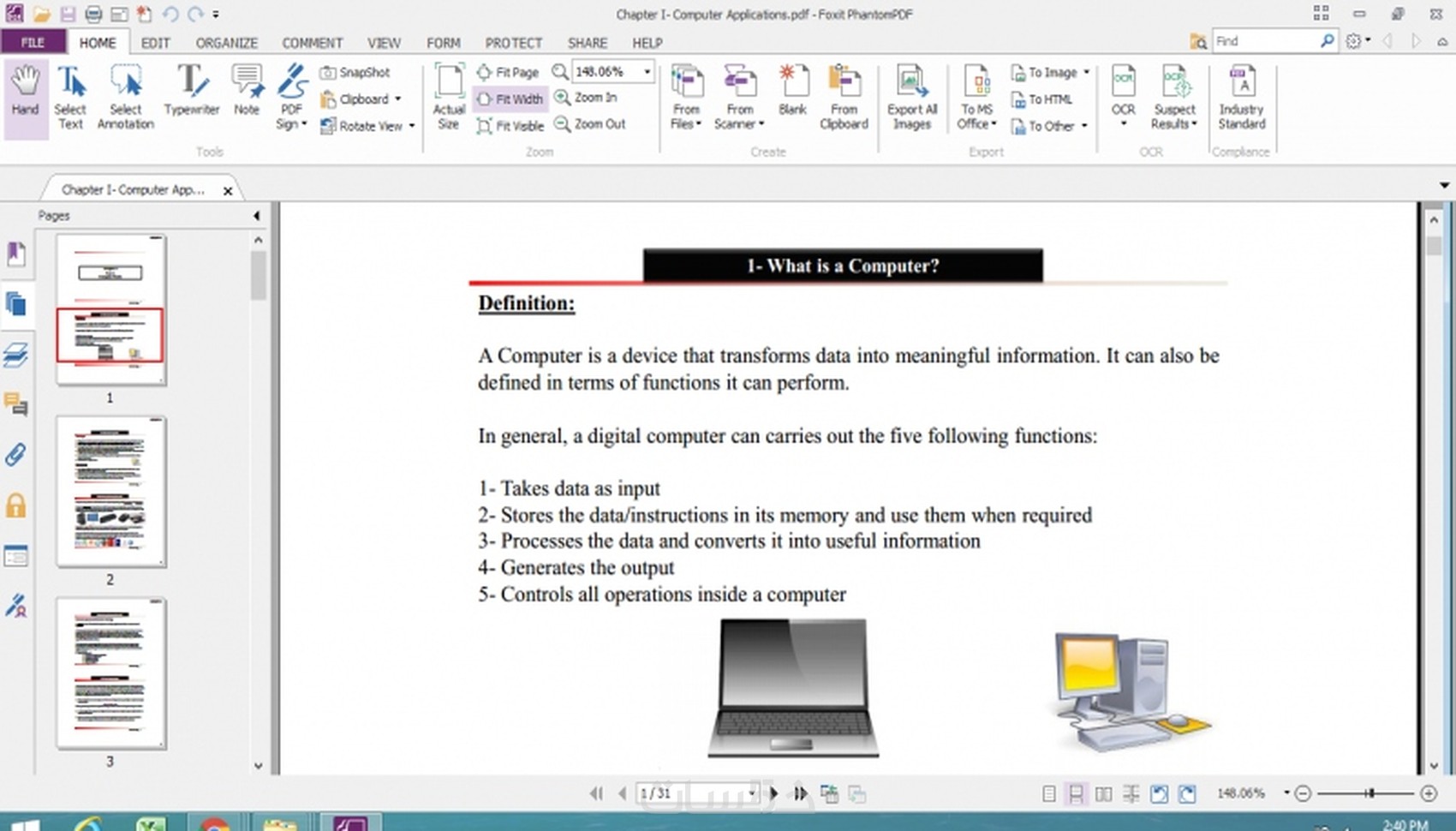Go to the previous page
The width and height of the screenshot is (1456, 831).
[623, 793]
